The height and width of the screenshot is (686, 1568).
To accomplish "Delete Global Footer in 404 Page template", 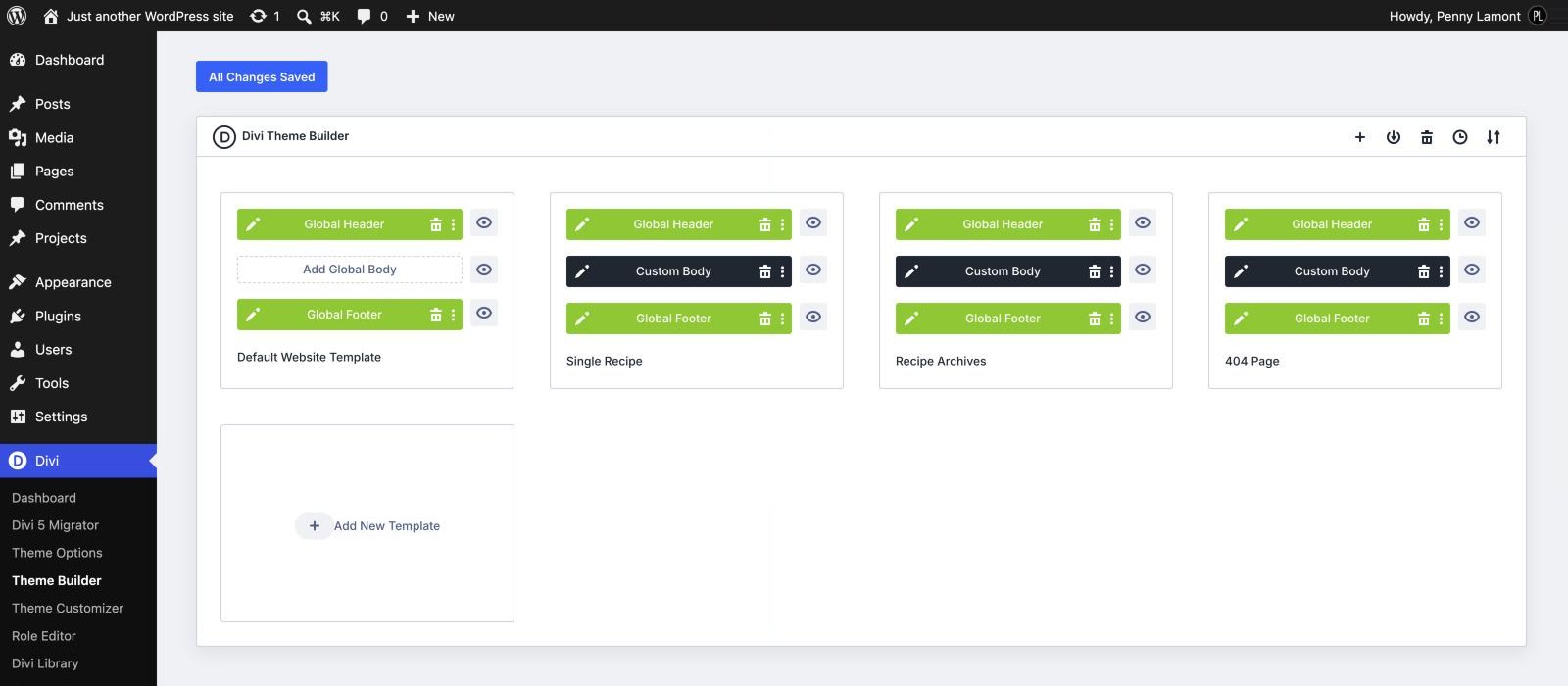I will [x=1424, y=318].
